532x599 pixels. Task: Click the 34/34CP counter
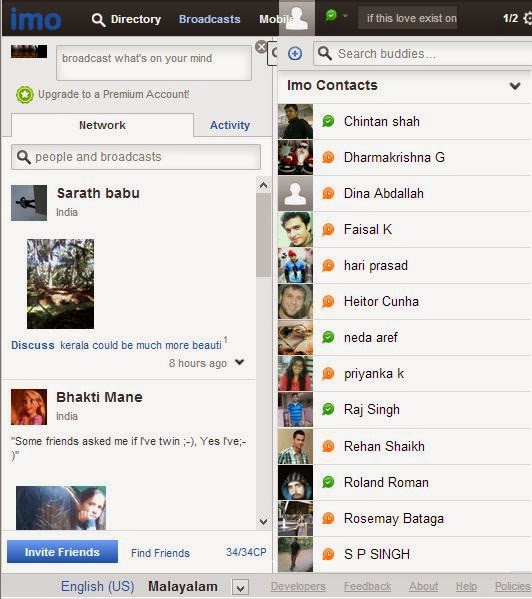click(246, 552)
